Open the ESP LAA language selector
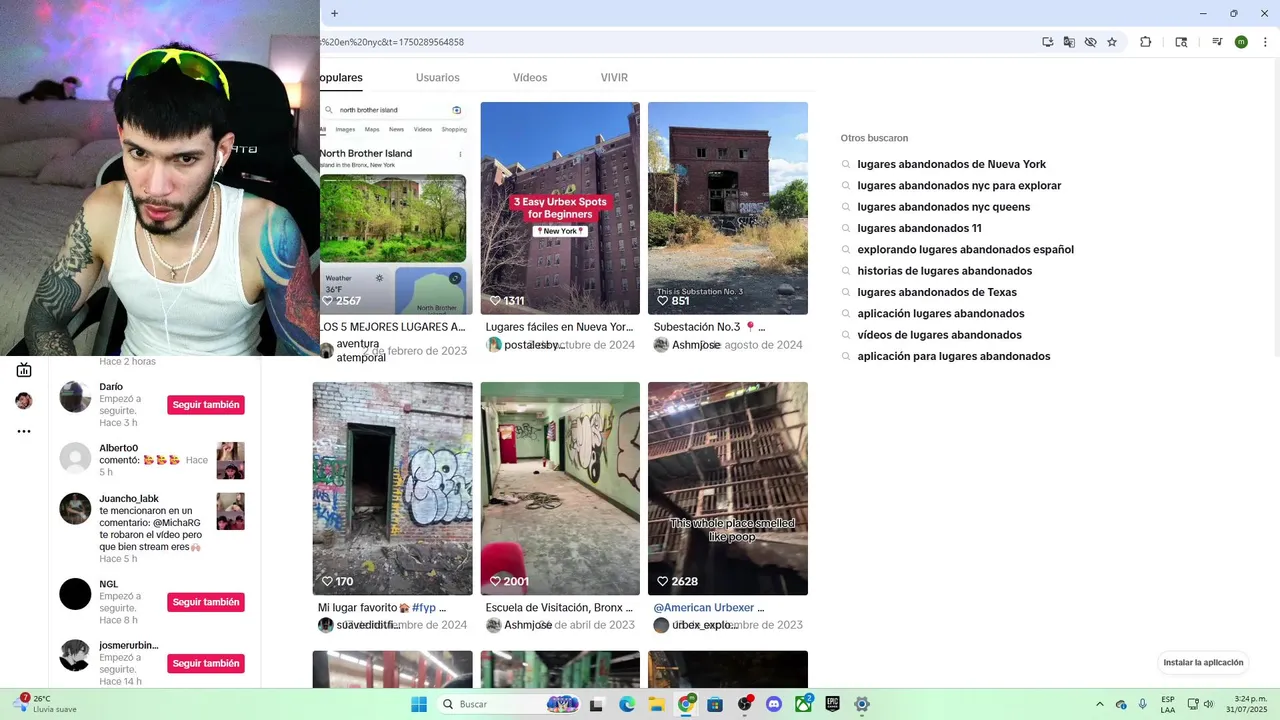 (1168, 704)
